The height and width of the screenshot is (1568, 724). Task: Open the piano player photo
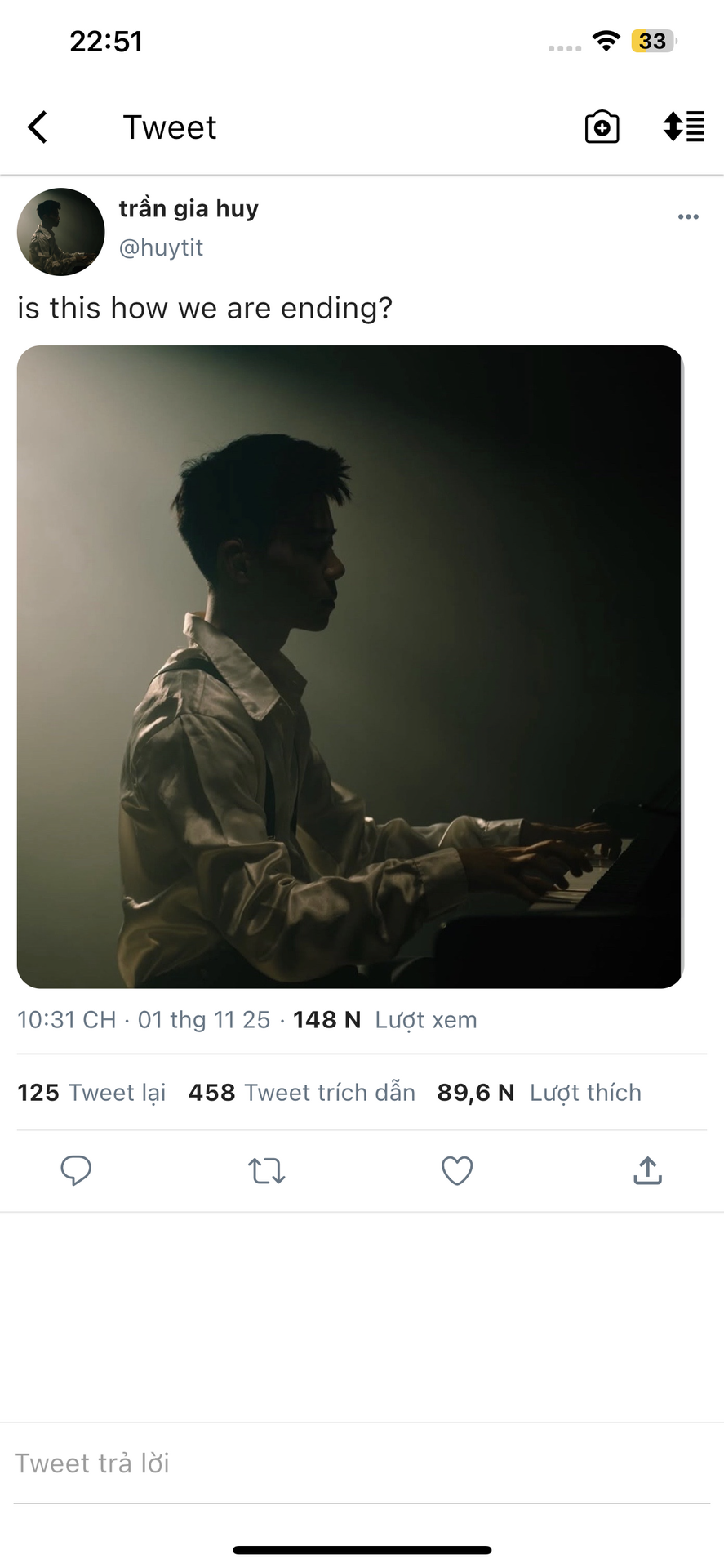(x=349, y=666)
